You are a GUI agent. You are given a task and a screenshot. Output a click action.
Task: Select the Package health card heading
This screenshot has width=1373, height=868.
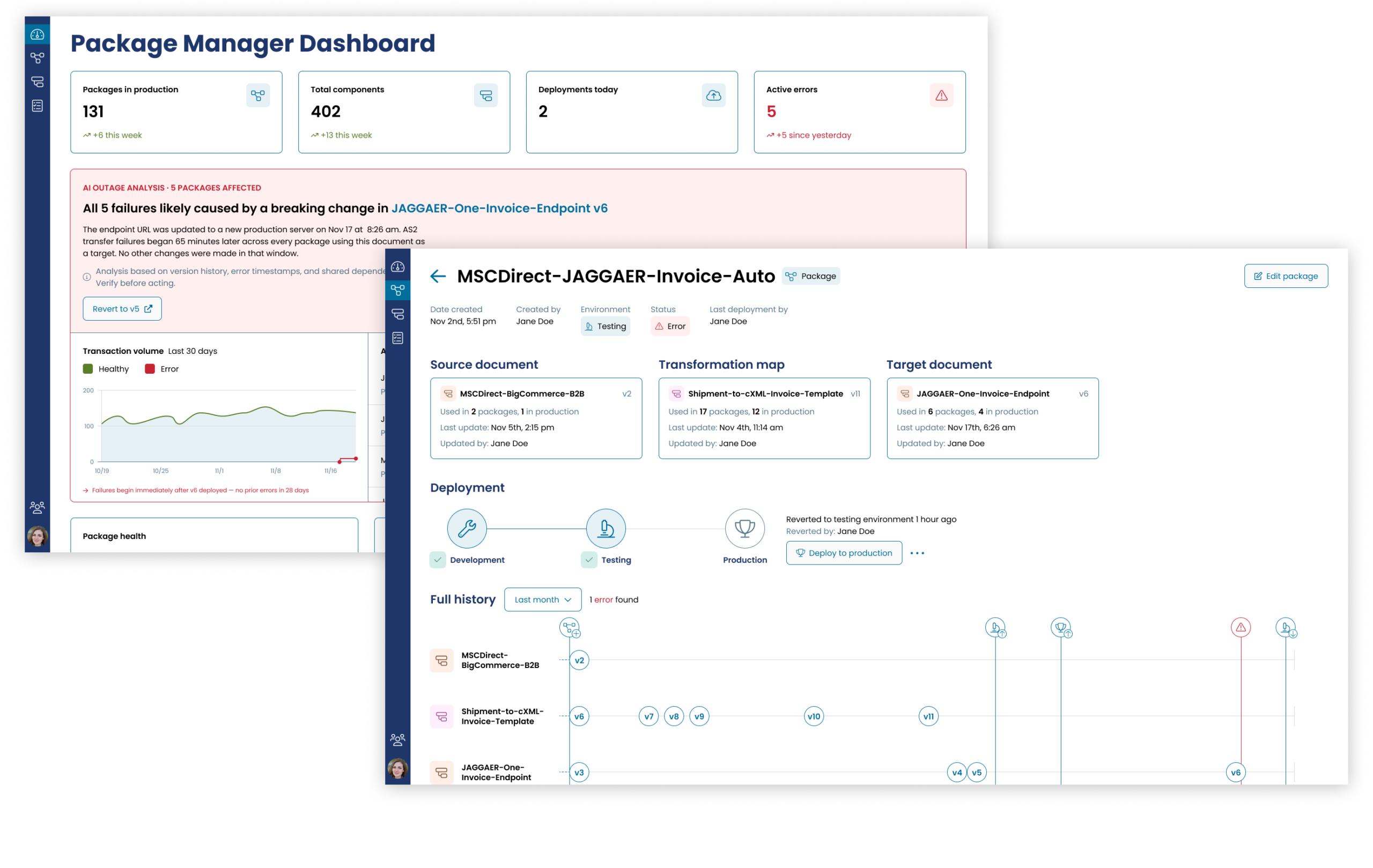coord(114,536)
